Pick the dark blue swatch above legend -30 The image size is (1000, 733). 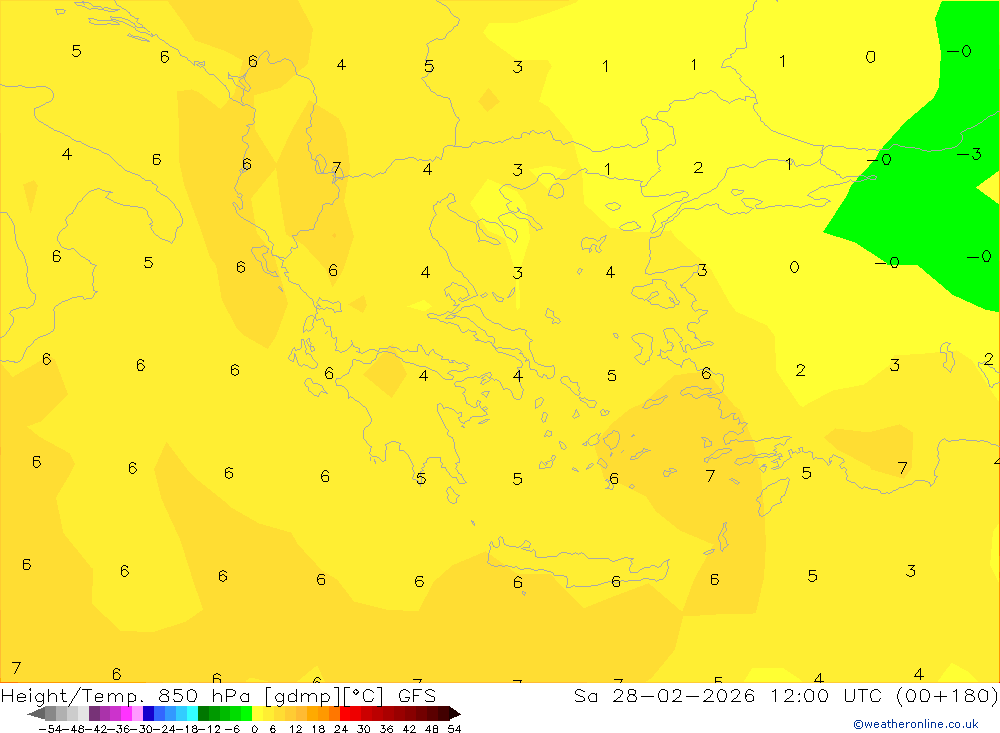[149, 713]
